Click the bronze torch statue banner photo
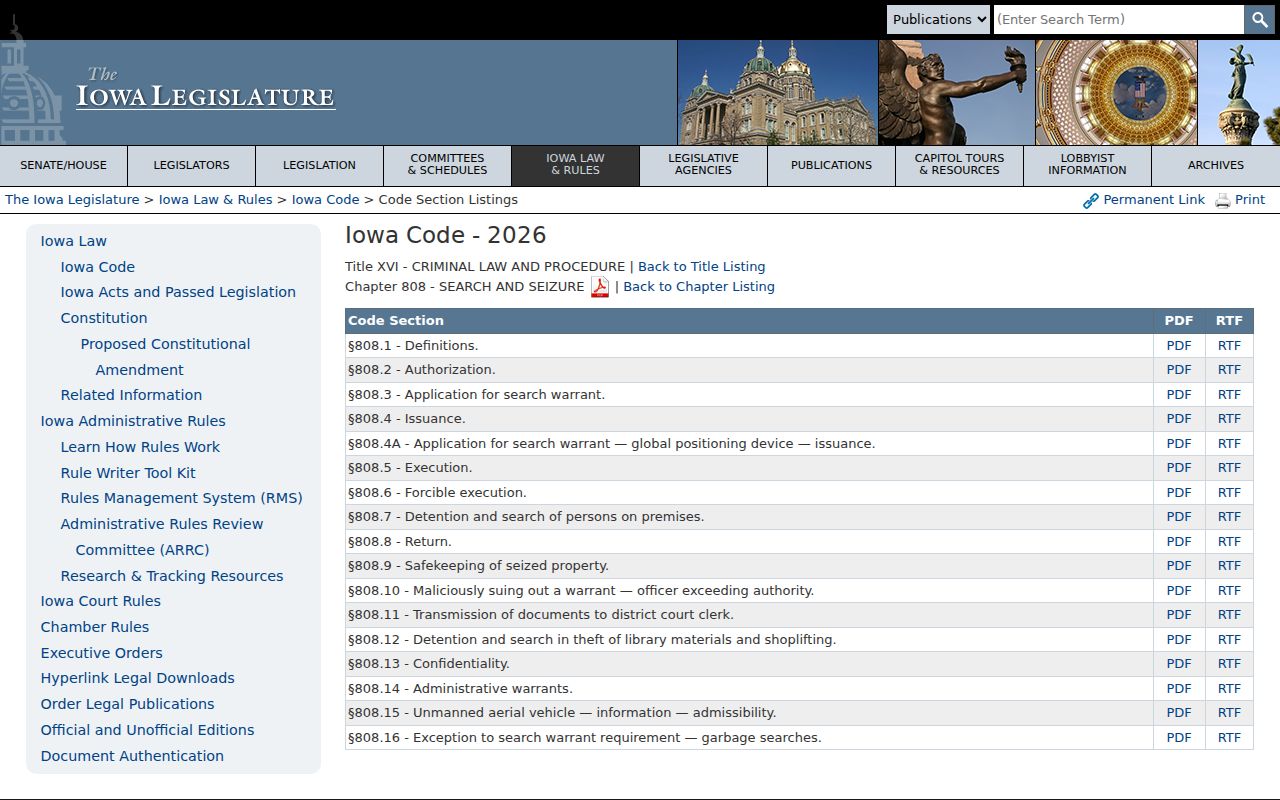1280x800 pixels. click(x=956, y=93)
